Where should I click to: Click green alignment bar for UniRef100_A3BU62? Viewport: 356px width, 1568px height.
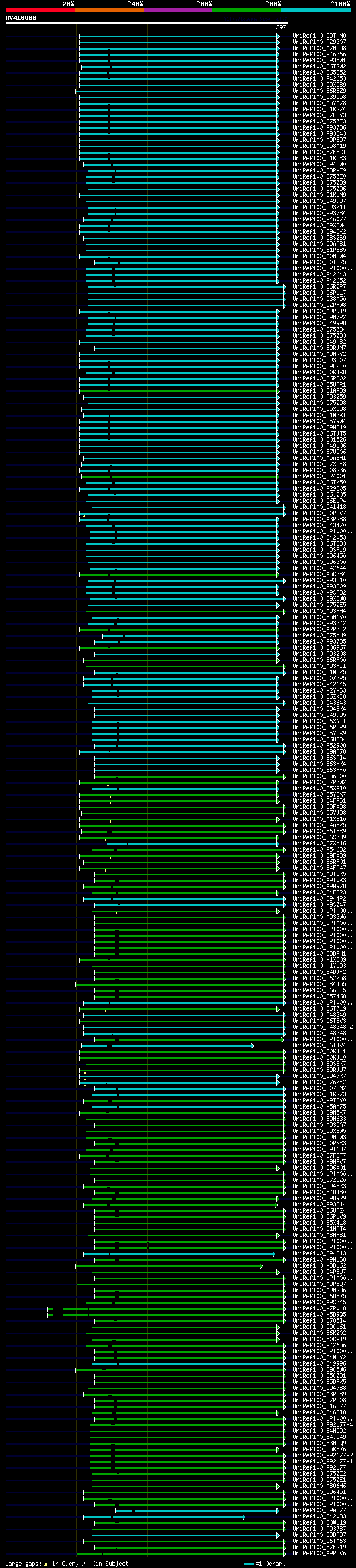tap(169, 1266)
